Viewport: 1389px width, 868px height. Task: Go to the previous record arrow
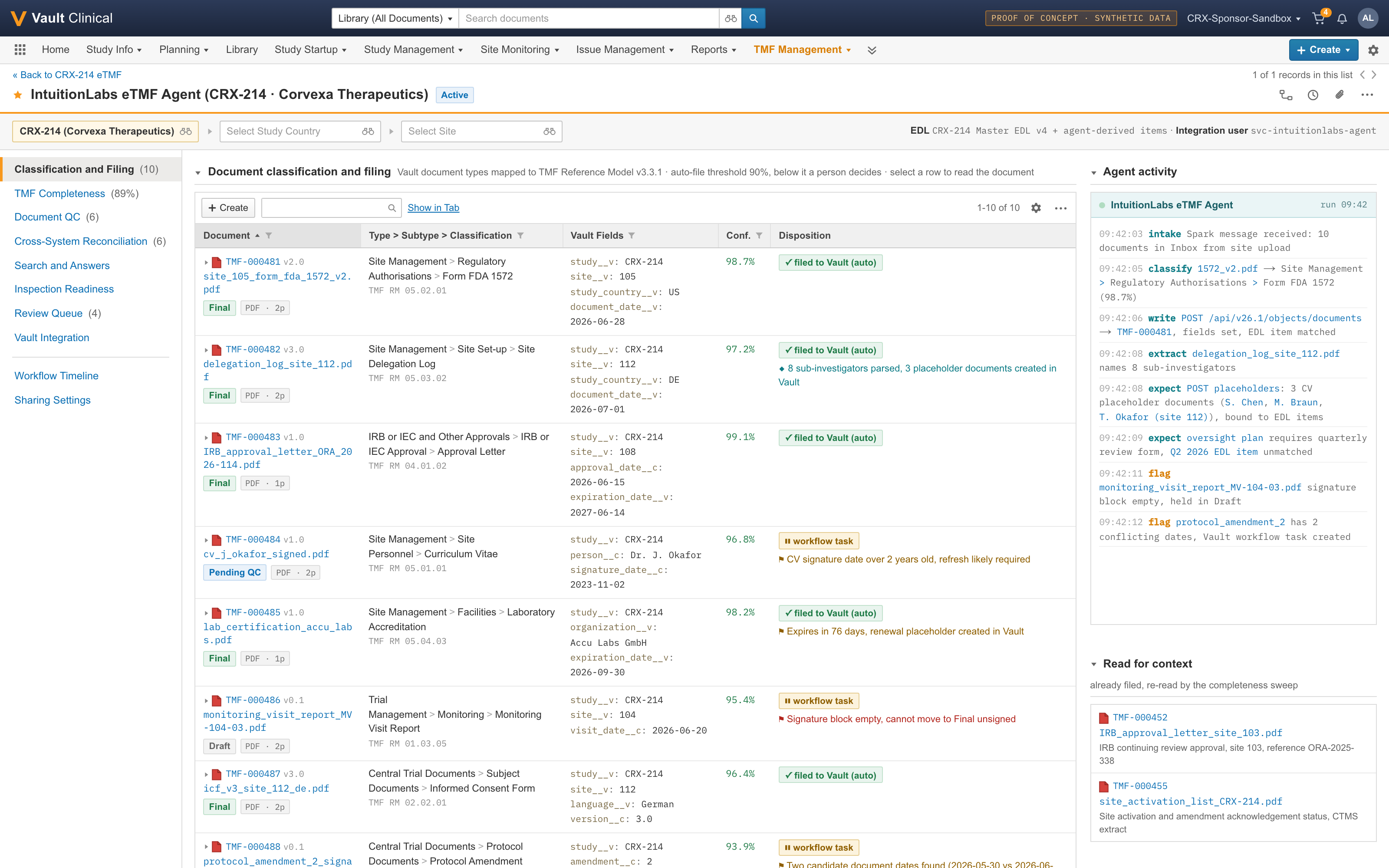[x=1363, y=75]
